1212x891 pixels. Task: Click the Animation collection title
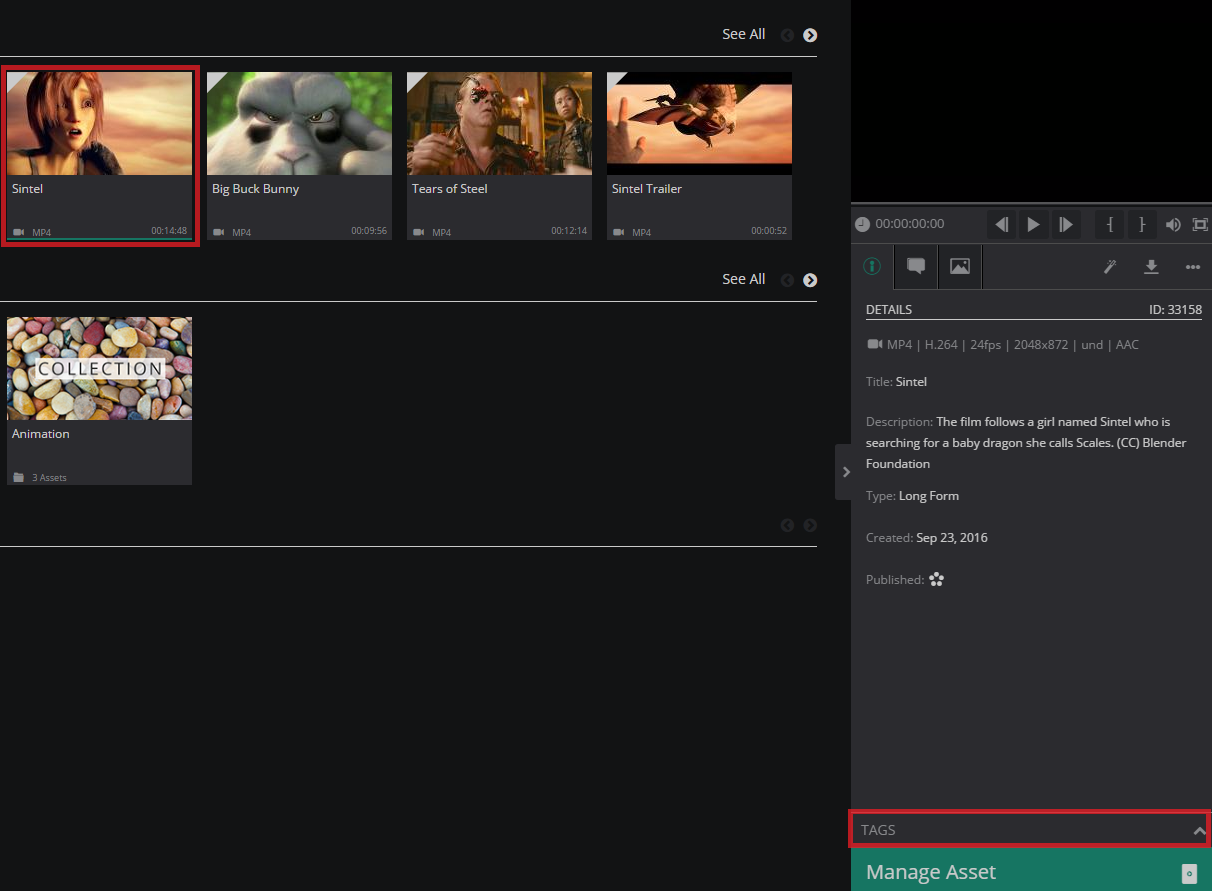pos(41,434)
